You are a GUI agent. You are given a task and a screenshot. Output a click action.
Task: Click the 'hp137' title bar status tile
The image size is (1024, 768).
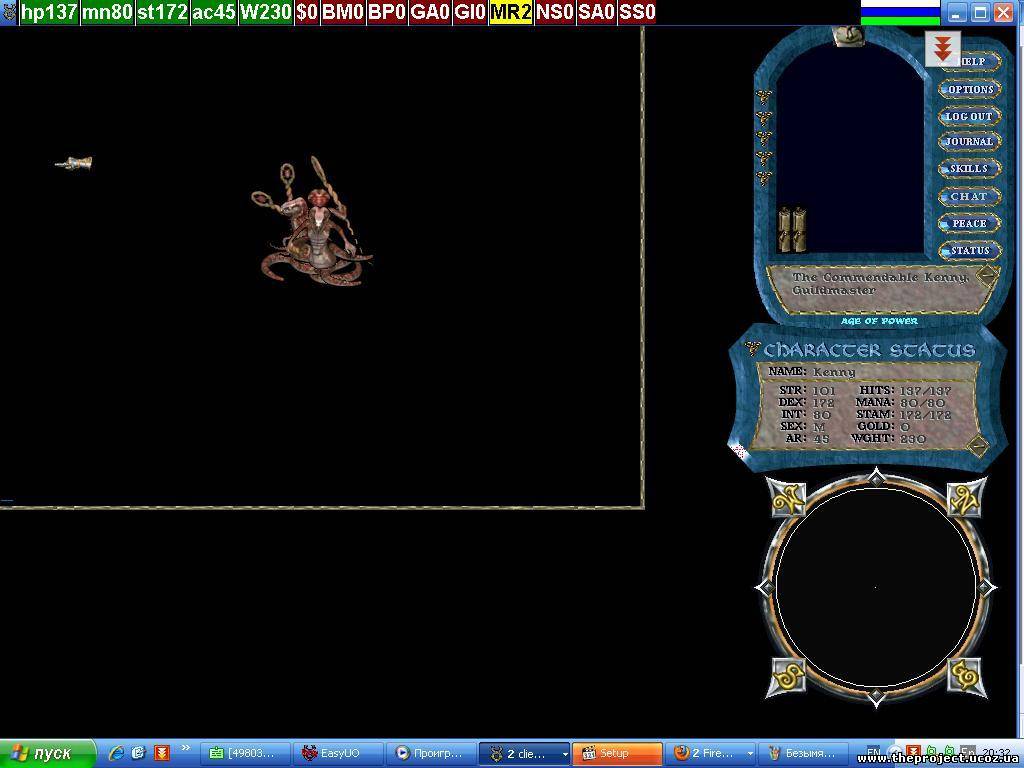click(x=50, y=12)
